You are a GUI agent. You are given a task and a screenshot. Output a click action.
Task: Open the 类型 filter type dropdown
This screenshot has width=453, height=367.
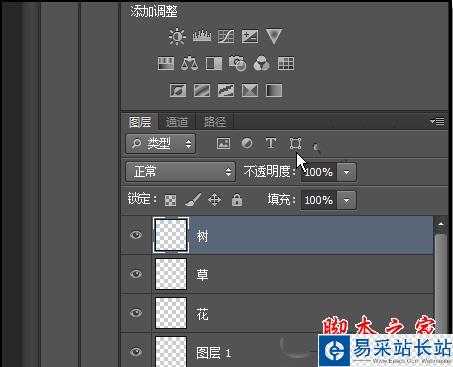coord(160,144)
